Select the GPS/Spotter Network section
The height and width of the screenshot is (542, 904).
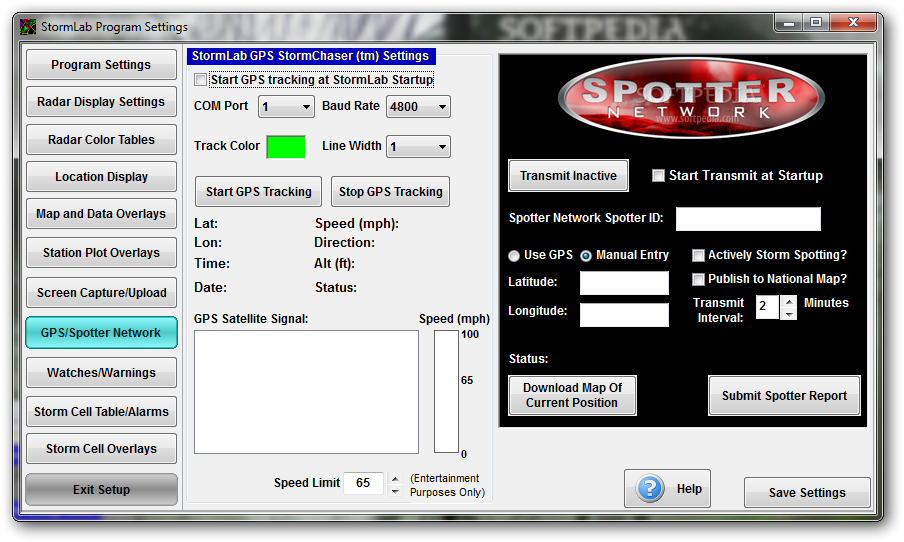(101, 333)
